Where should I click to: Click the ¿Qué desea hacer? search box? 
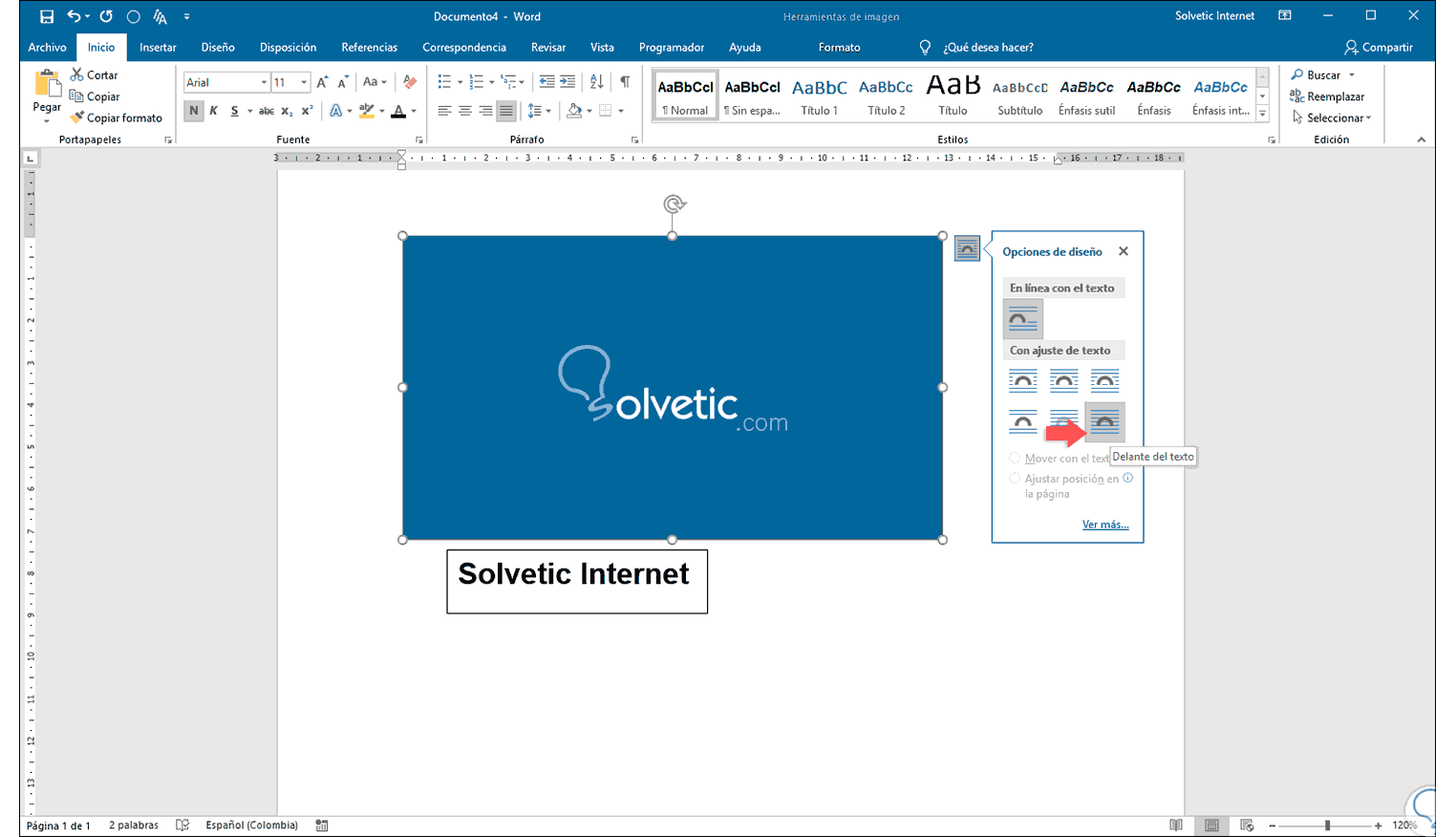[x=987, y=47]
